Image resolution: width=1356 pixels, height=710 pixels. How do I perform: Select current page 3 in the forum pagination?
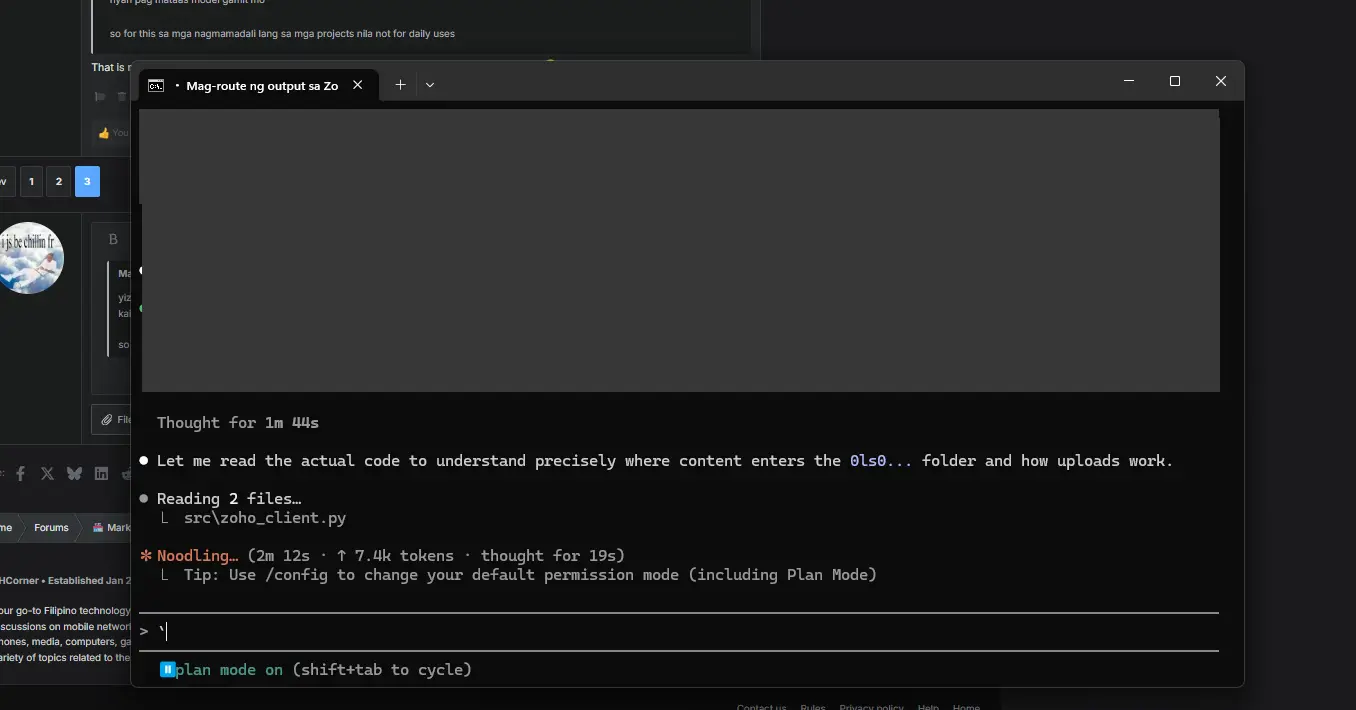click(x=87, y=181)
